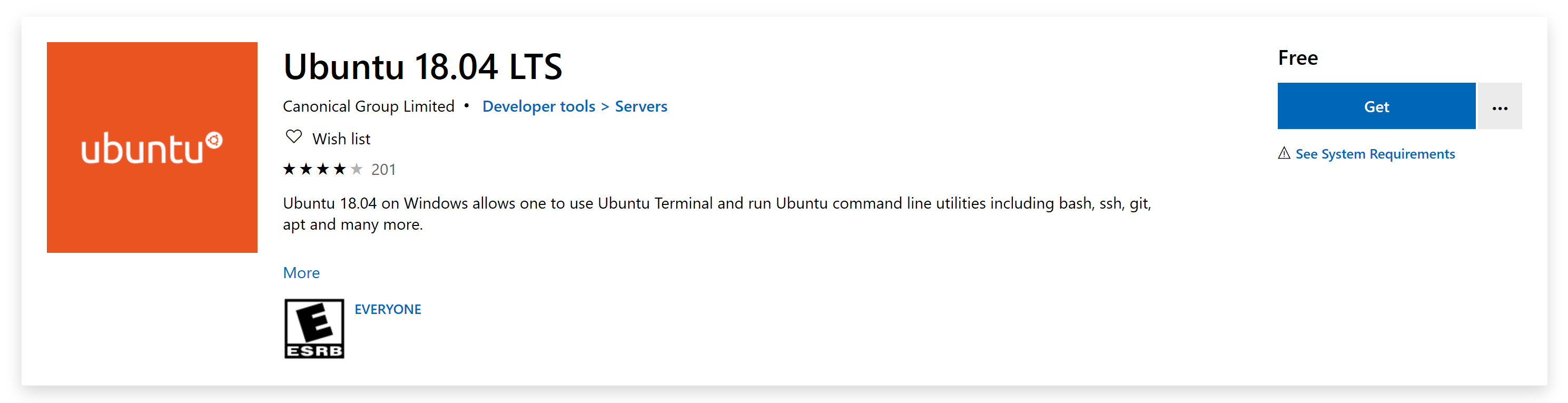Screen dimensions: 1568x403
Task: Click the second rating star
Action: click(306, 169)
